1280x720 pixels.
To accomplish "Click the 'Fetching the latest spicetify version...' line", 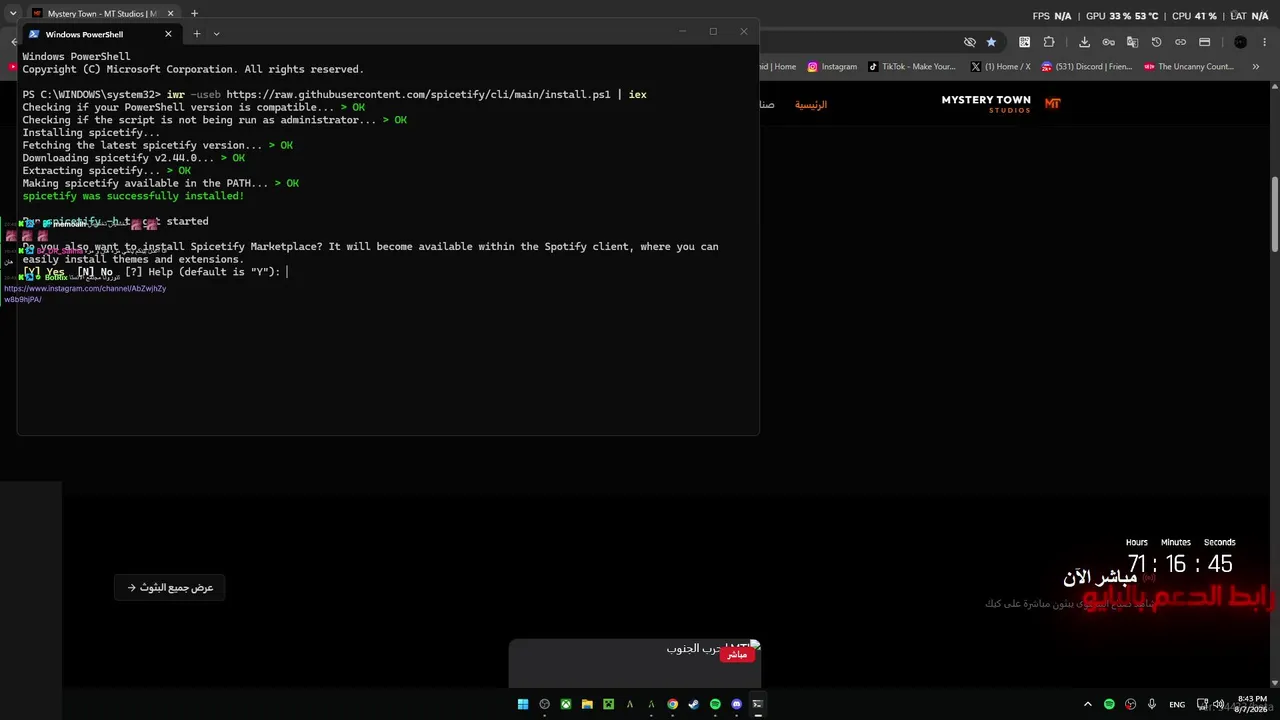I will pyautogui.click(x=157, y=145).
